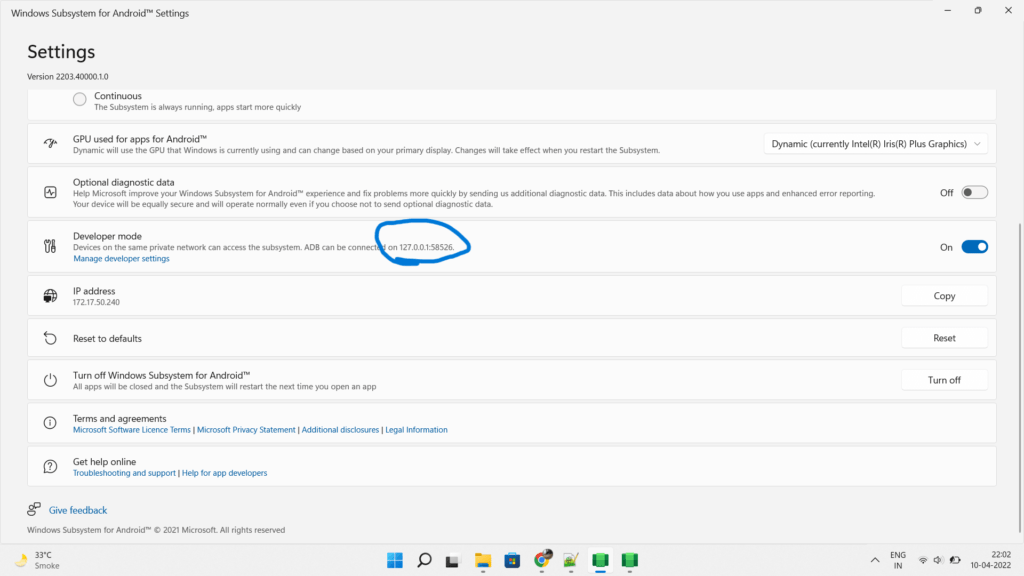The width and height of the screenshot is (1024, 576).
Task: Turn off the Developer mode switch
Action: 974,247
